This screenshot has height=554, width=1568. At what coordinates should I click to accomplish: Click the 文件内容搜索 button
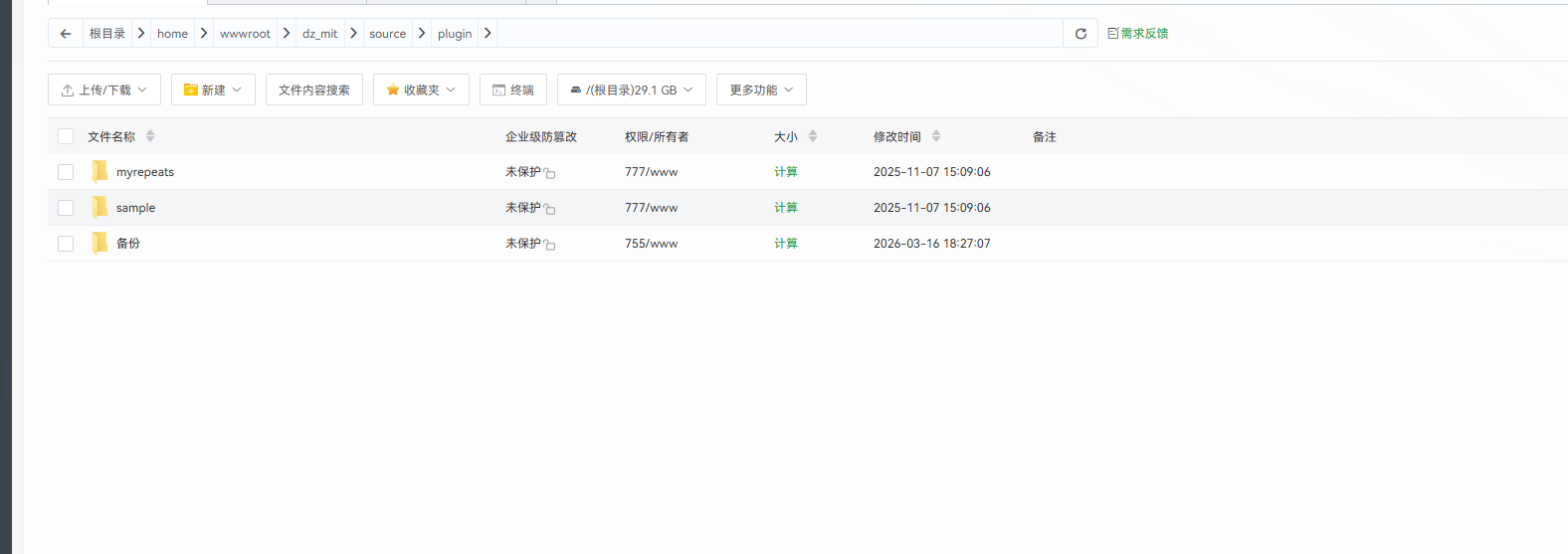(x=314, y=90)
